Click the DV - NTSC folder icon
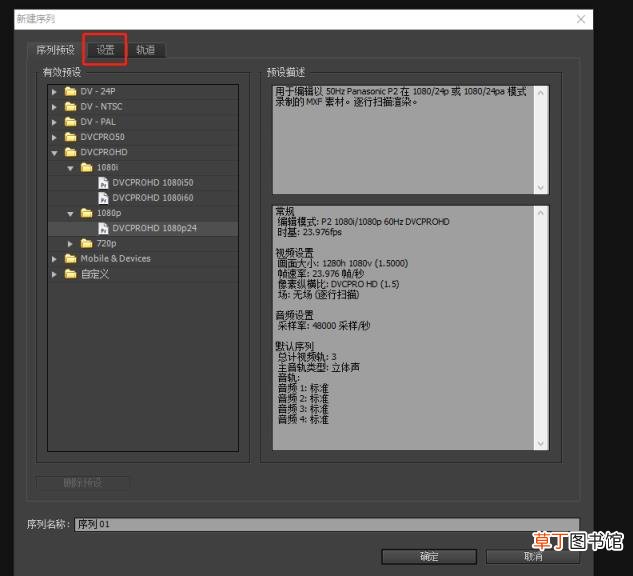The width and height of the screenshot is (633, 576). point(71,107)
